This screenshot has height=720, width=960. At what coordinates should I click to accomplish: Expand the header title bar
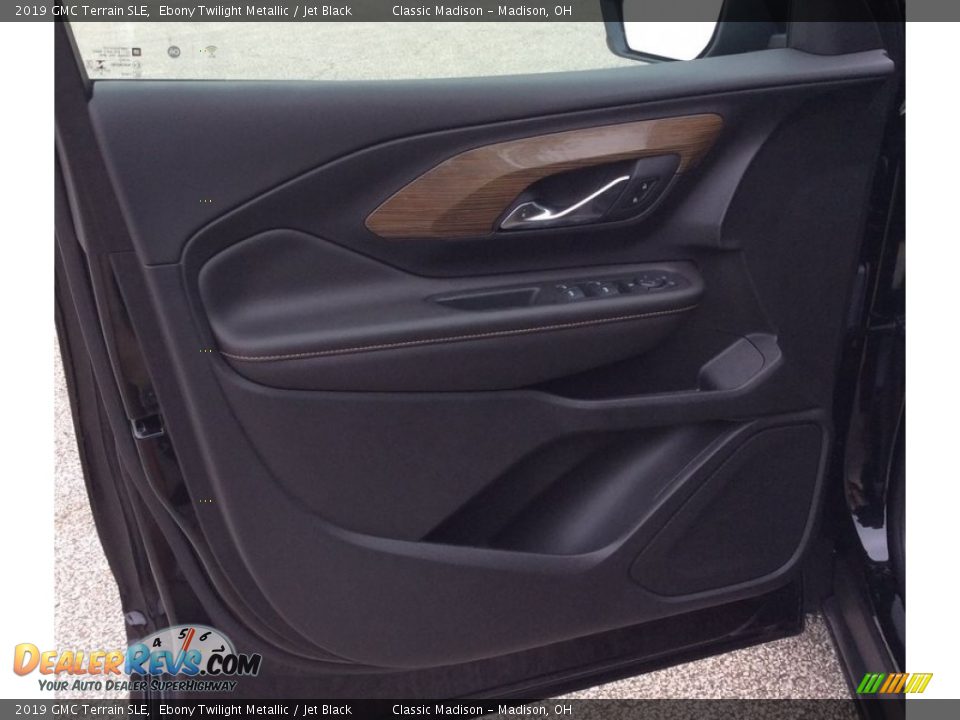pos(480,11)
